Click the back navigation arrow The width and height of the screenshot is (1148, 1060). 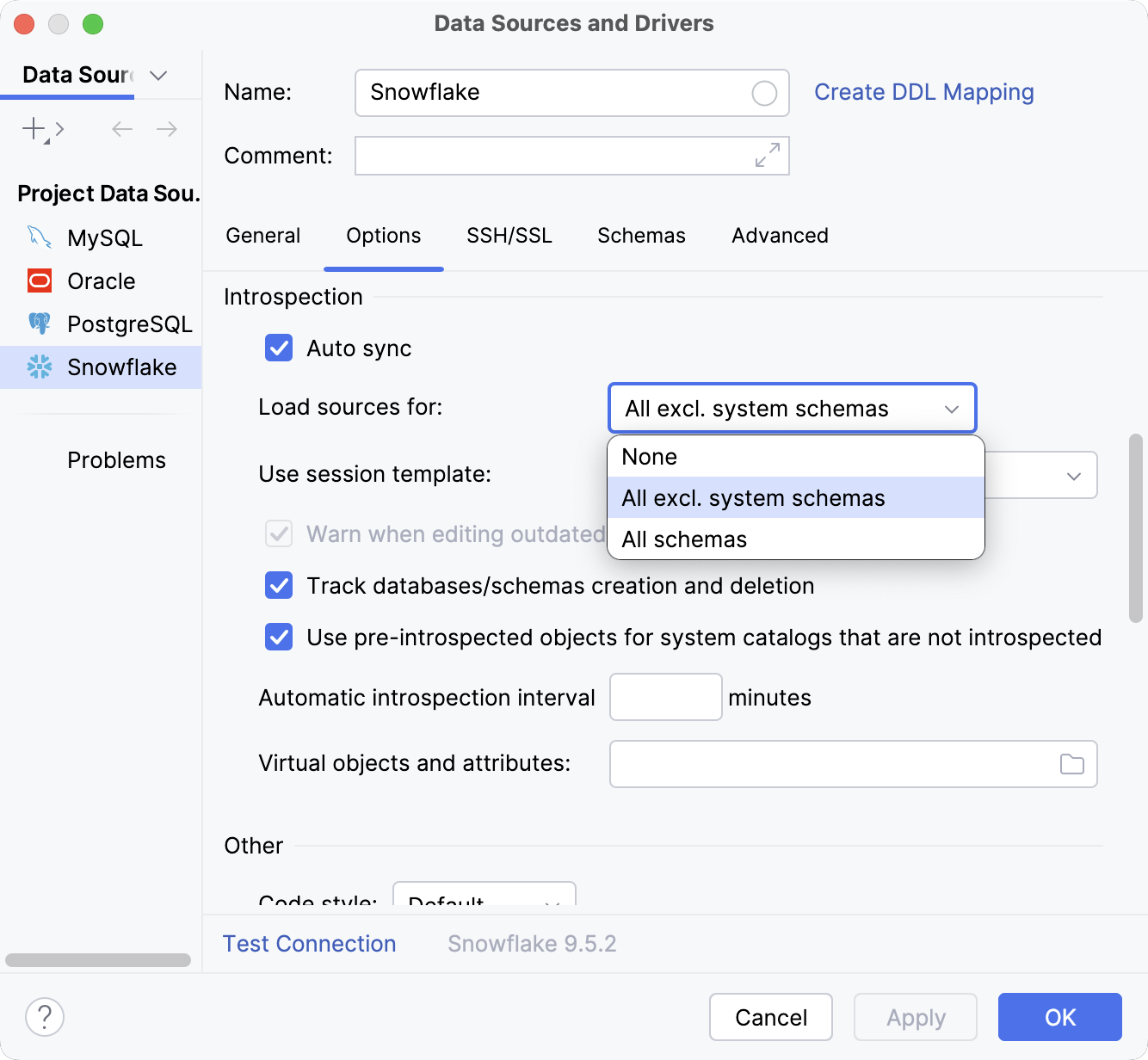pyautogui.click(x=121, y=129)
